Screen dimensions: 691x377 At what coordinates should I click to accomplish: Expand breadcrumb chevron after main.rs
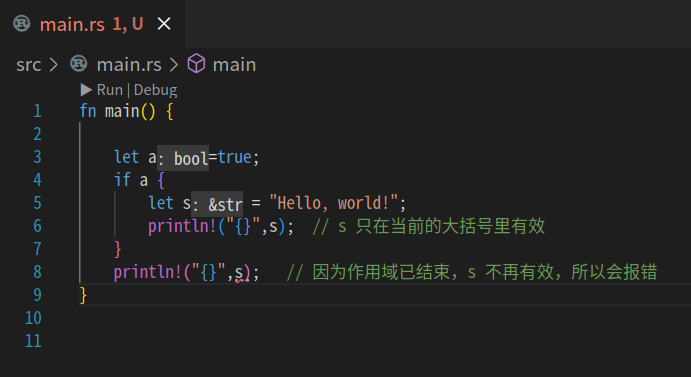click(174, 65)
